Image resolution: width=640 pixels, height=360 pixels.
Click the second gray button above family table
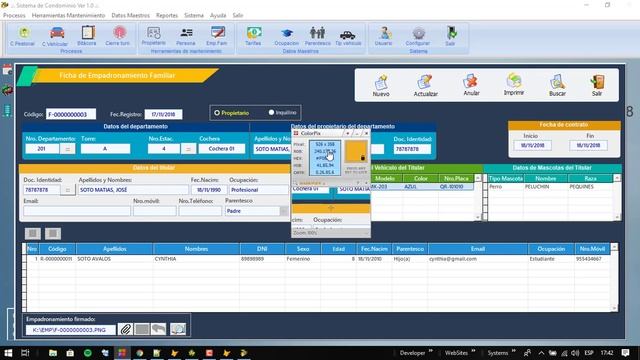[53, 233]
